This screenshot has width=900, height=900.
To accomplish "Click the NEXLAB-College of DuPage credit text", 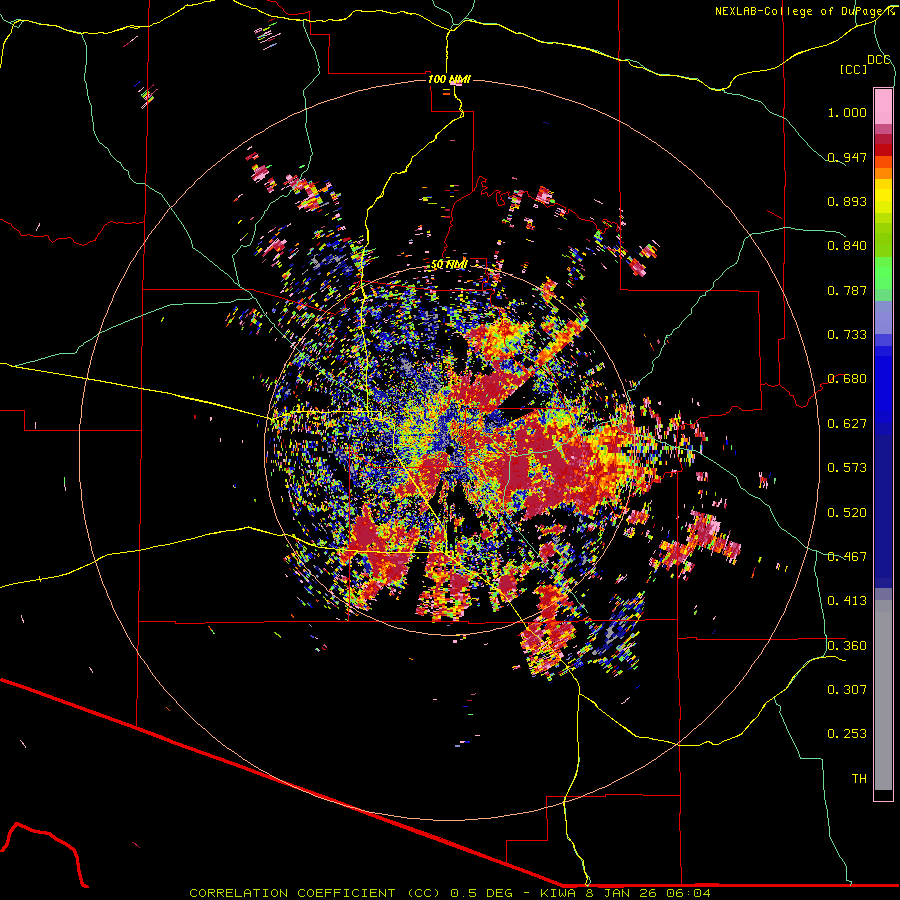I will pos(802,11).
